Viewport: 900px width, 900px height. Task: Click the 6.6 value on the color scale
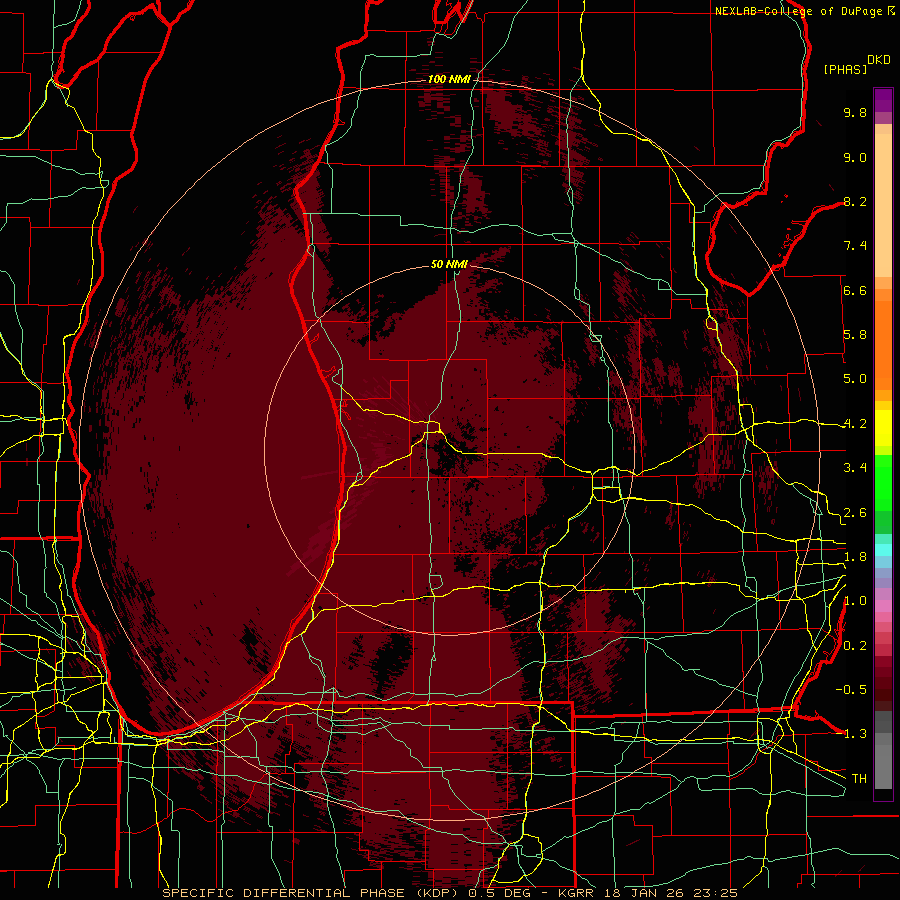tap(855, 290)
